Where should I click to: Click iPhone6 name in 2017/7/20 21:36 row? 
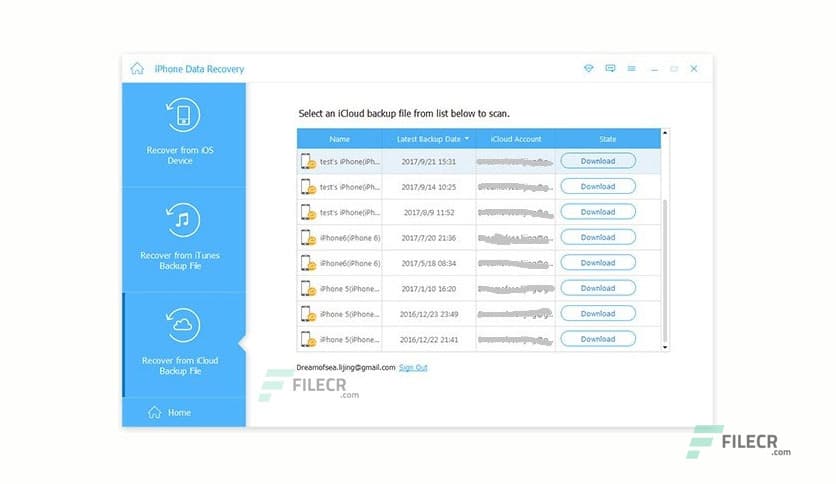point(350,238)
